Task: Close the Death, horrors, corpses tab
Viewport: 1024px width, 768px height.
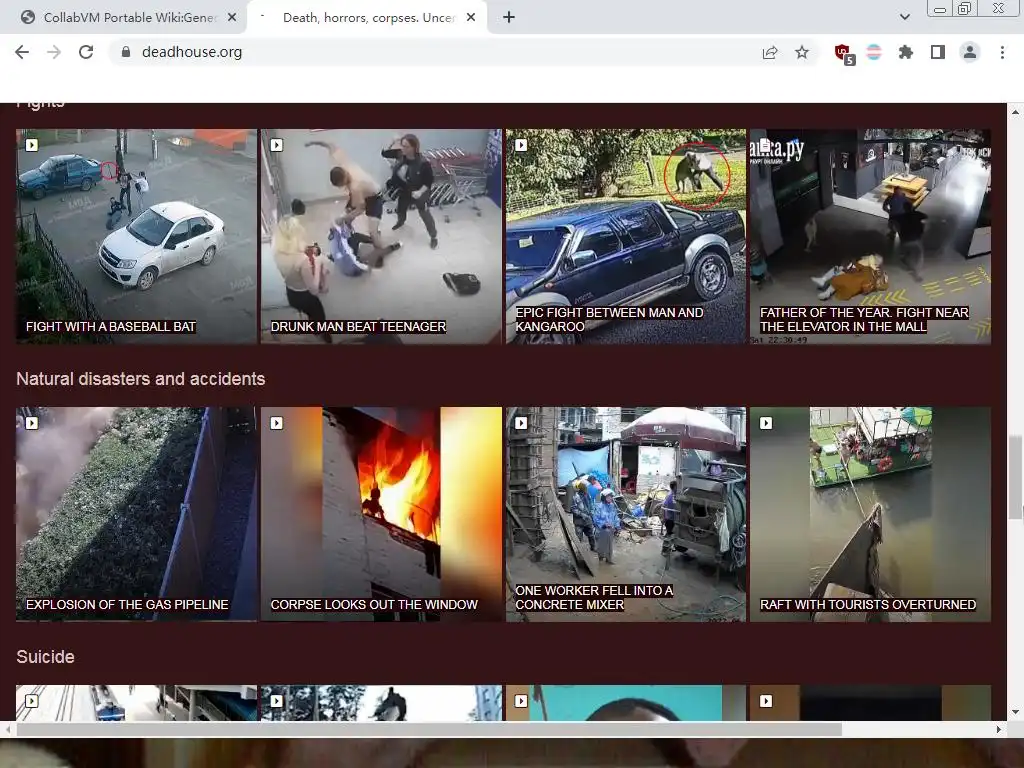Action: point(471,18)
